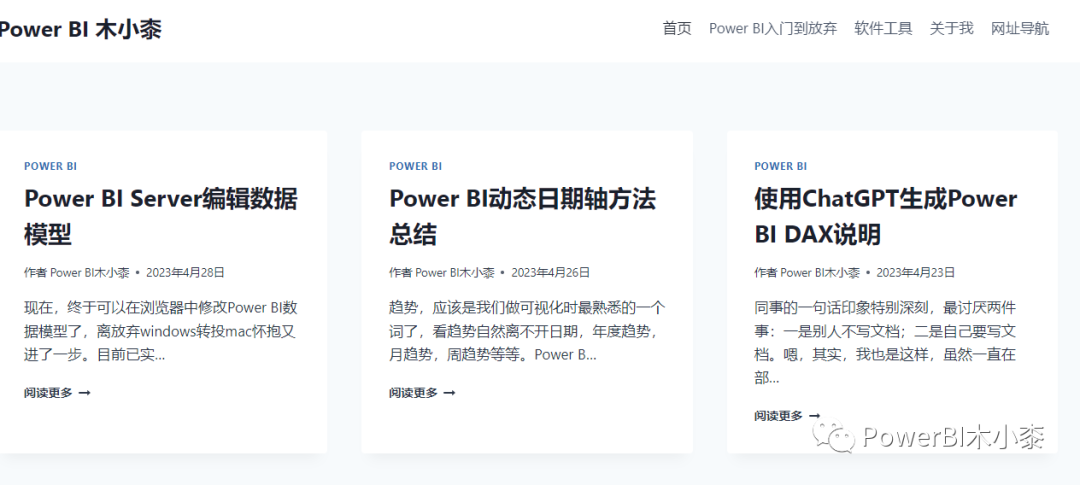Click arrow icon beside 阅读更多 in Server post
The image size is (1080, 485).
pos(85,393)
